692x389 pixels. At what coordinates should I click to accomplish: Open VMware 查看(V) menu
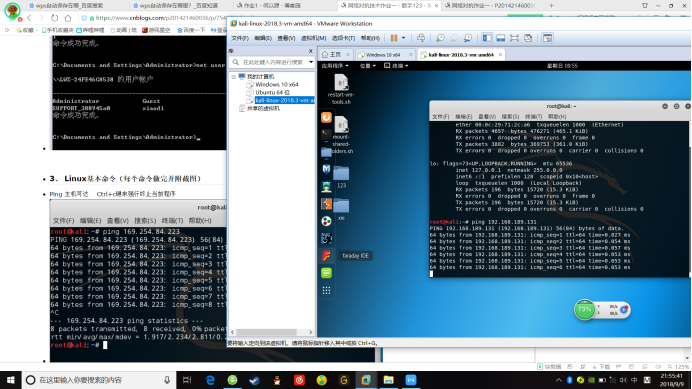point(286,38)
